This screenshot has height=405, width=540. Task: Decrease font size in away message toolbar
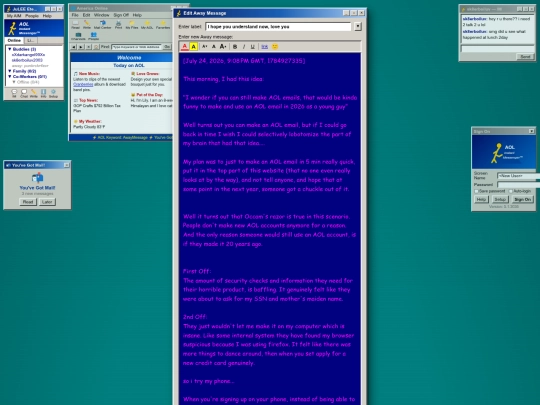[x=205, y=46]
